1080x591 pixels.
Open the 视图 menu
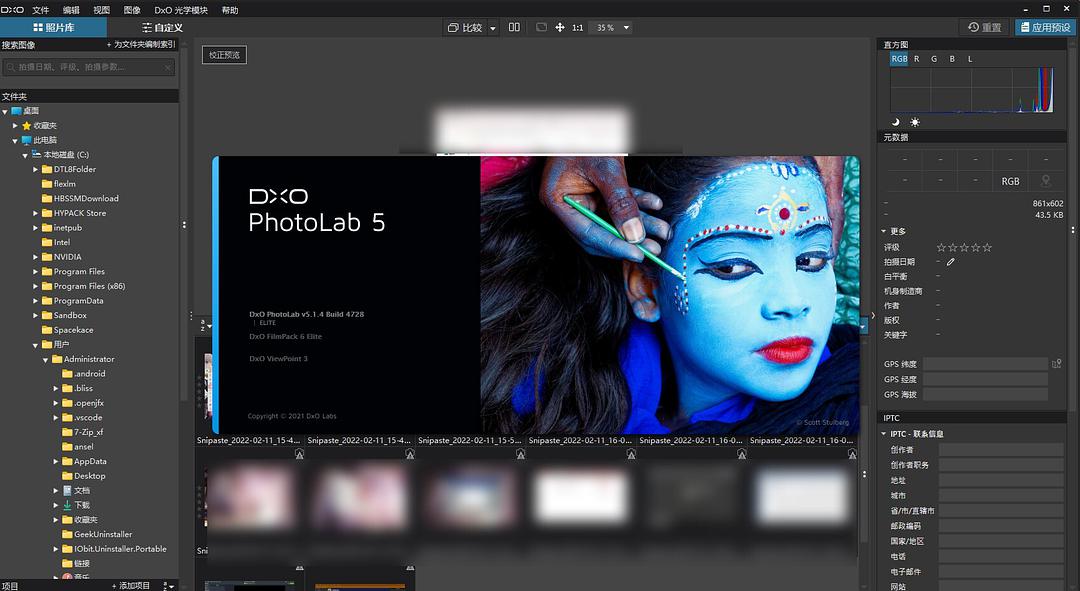(x=101, y=10)
